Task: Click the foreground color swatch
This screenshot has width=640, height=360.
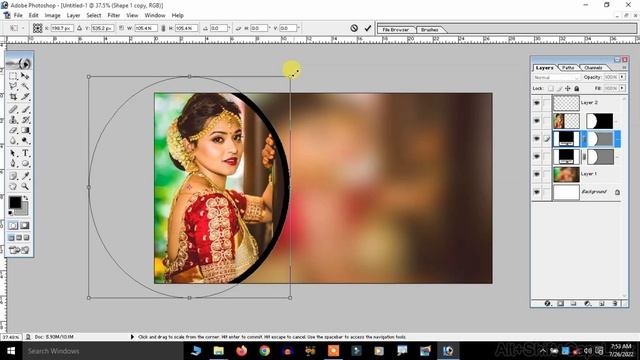Action: (x=15, y=202)
